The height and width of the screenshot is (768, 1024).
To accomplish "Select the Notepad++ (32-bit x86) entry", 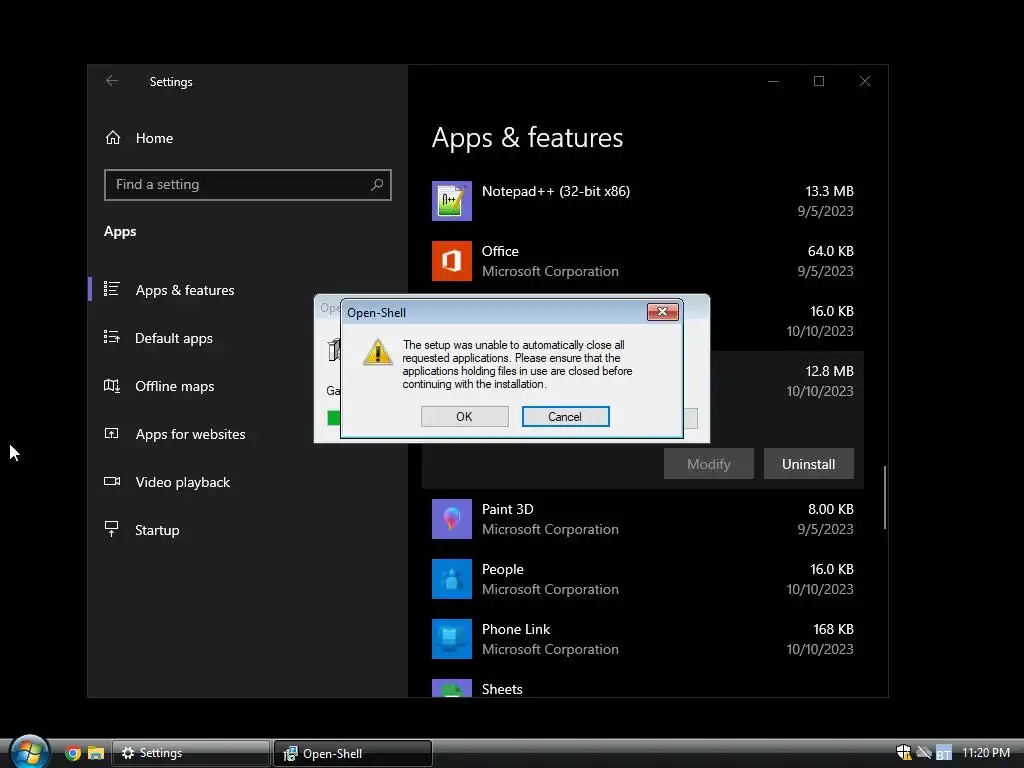I will click(556, 191).
